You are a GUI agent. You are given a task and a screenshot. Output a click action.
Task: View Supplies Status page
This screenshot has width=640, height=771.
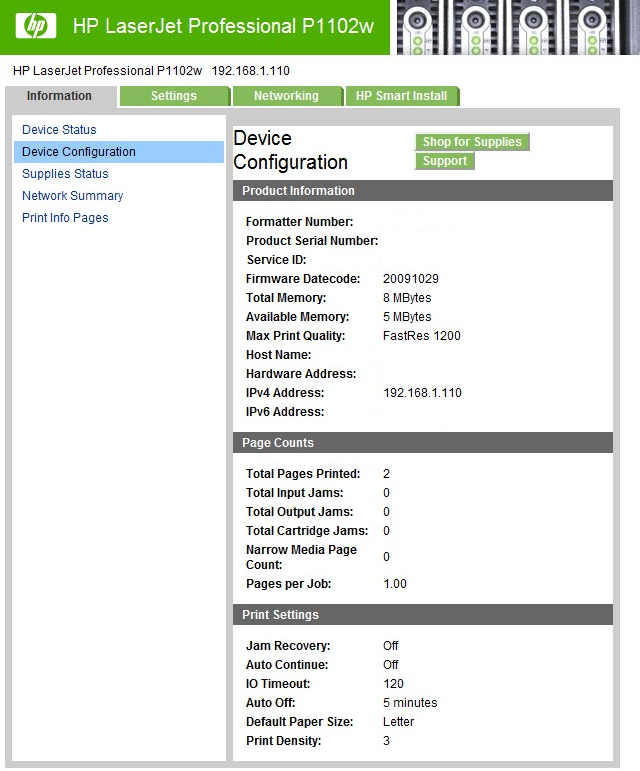coord(65,174)
